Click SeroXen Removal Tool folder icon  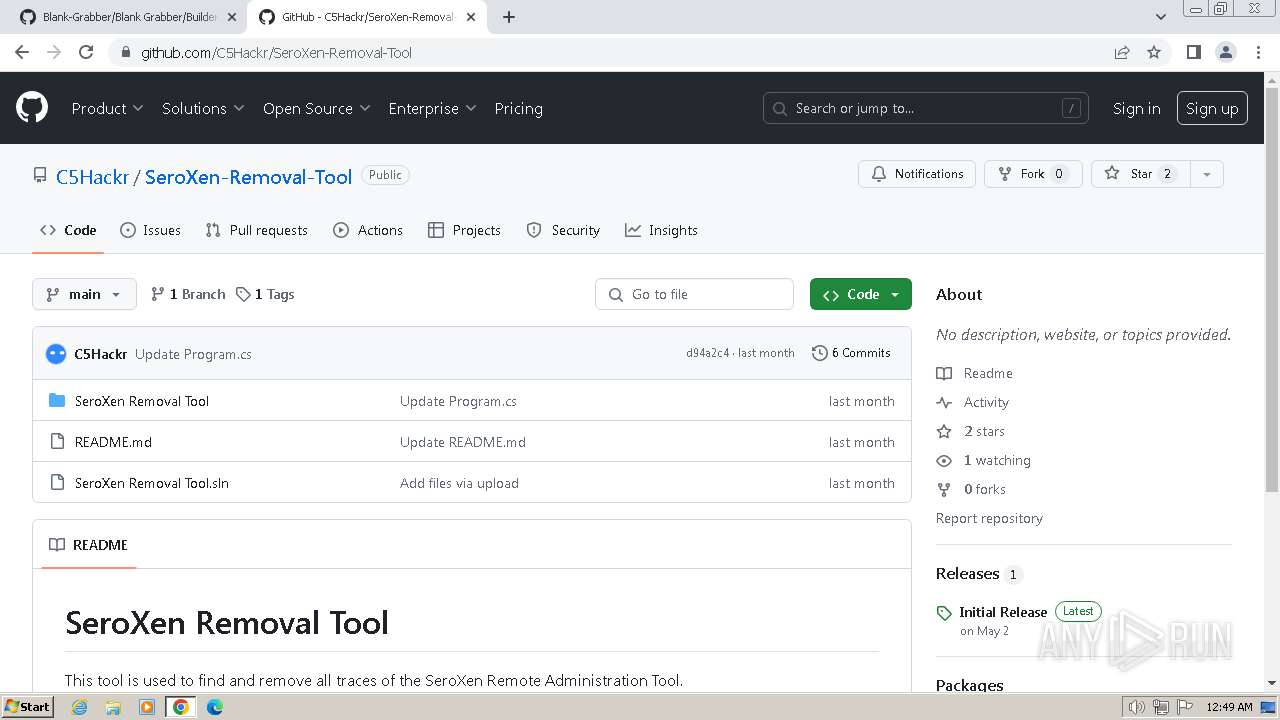pyautogui.click(x=57, y=401)
